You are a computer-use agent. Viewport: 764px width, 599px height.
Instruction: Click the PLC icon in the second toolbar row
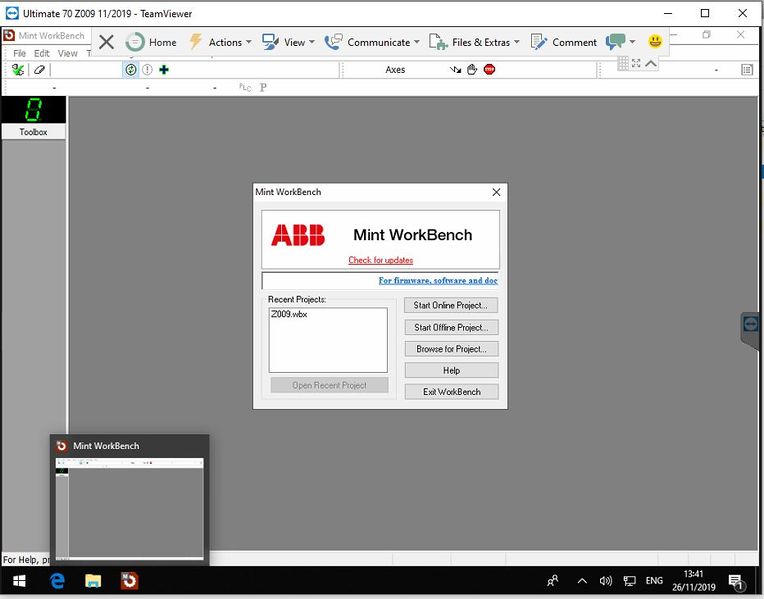coord(245,87)
